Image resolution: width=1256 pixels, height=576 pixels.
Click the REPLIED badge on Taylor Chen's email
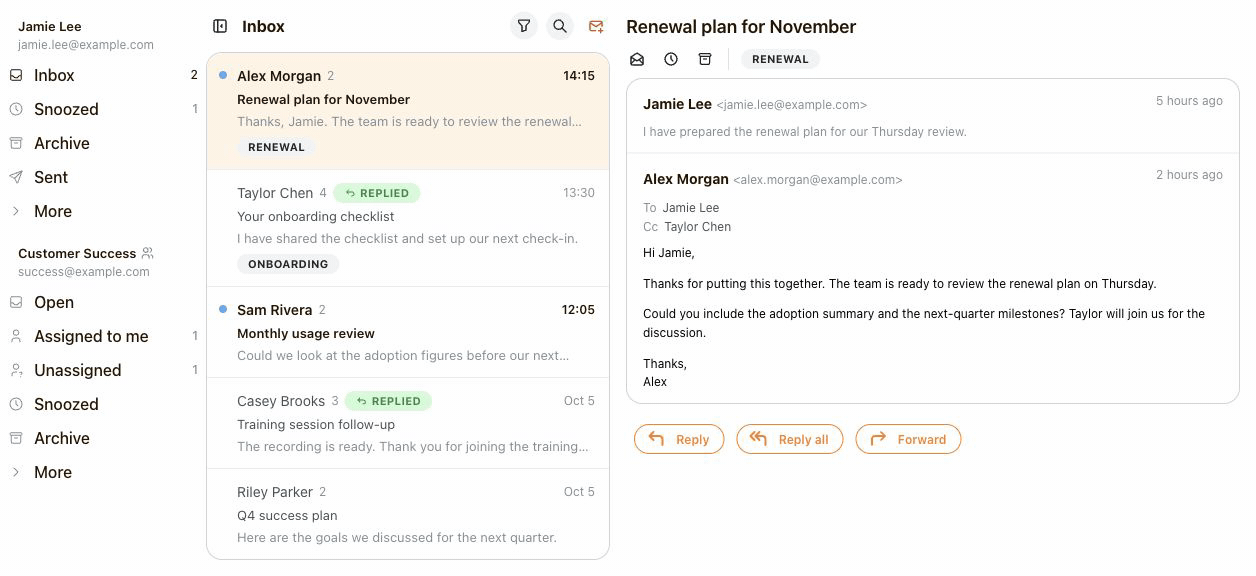point(377,193)
